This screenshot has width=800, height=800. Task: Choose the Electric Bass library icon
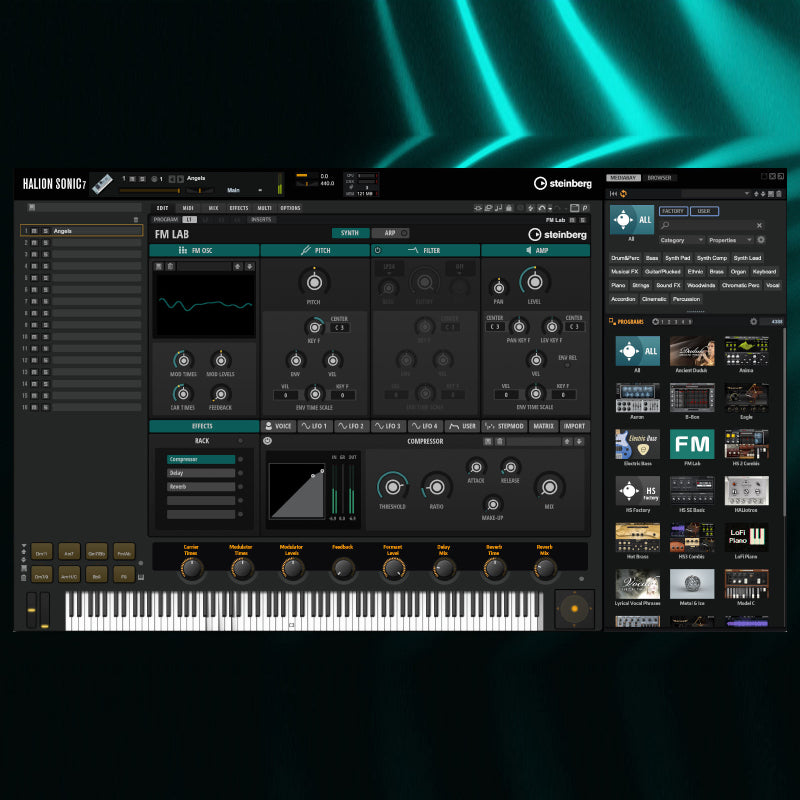(637, 444)
